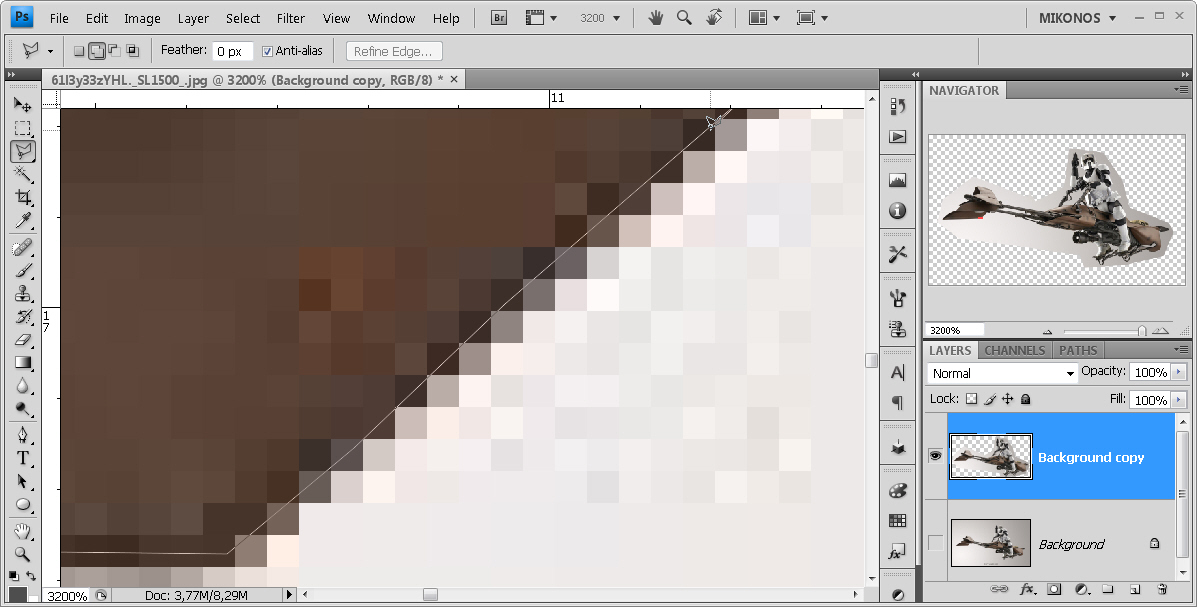Select the History Brush tool
The height and width of the screenshot is (607, 1197).
click(x=23, y=317)
